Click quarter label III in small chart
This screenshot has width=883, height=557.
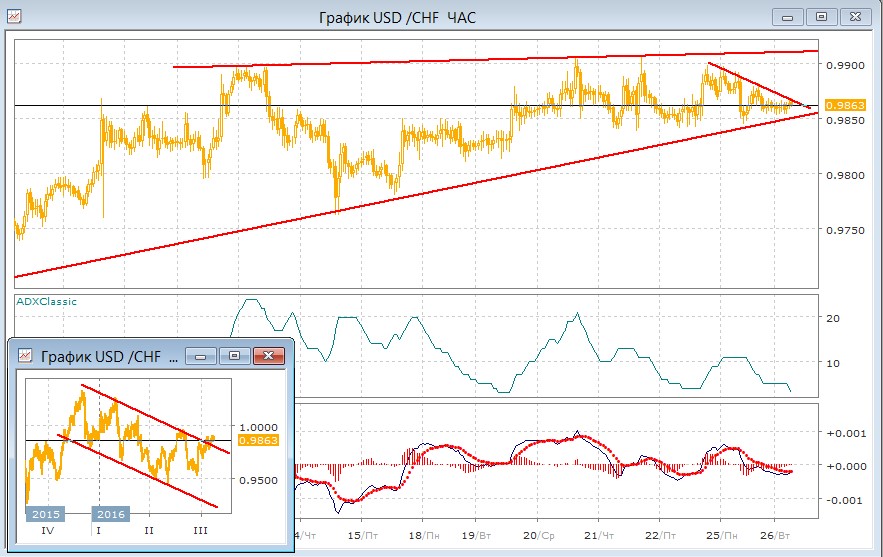click(200, 531)
